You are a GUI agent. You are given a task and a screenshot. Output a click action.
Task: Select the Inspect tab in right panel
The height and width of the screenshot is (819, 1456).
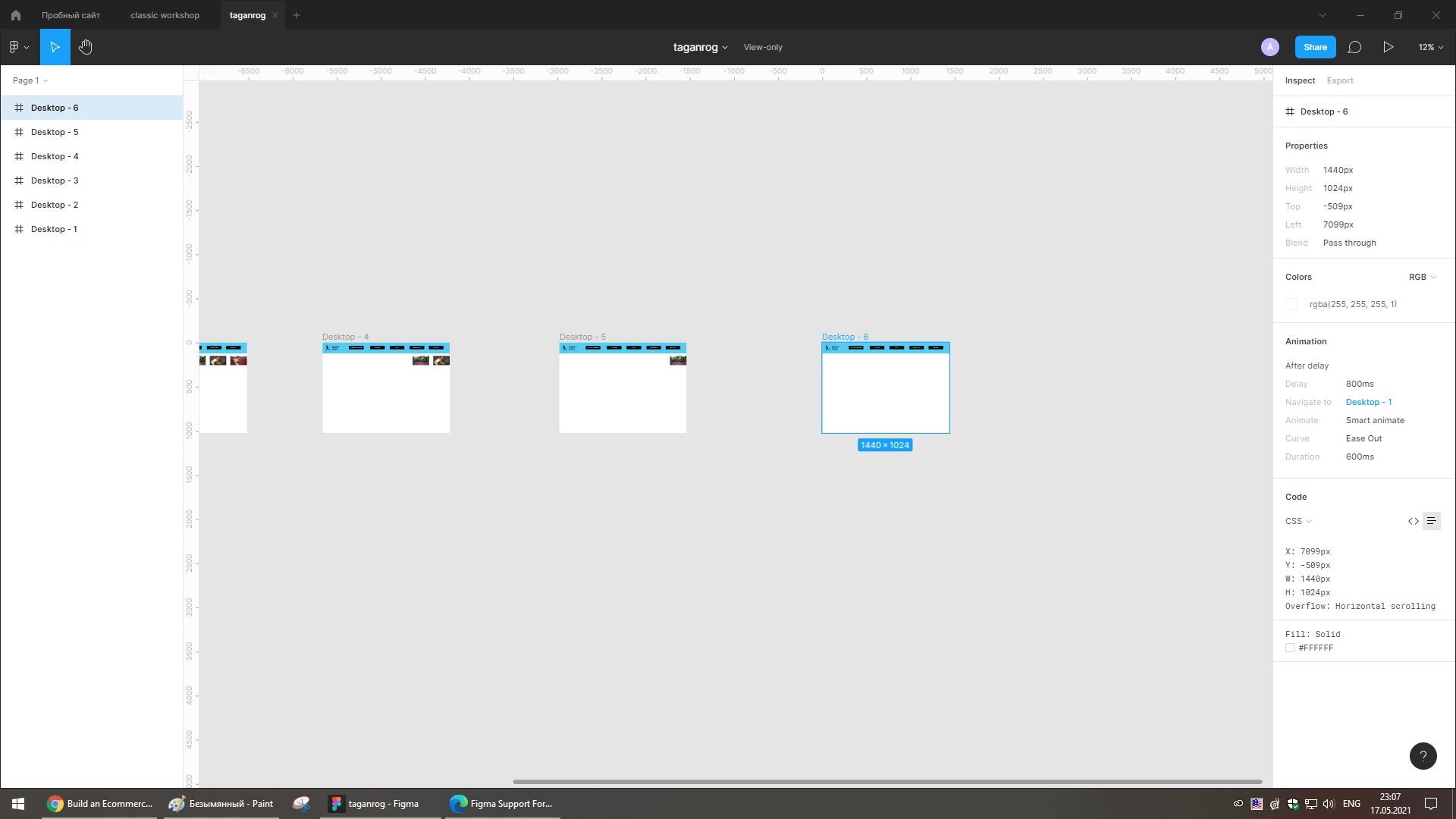click(1301, 80)
